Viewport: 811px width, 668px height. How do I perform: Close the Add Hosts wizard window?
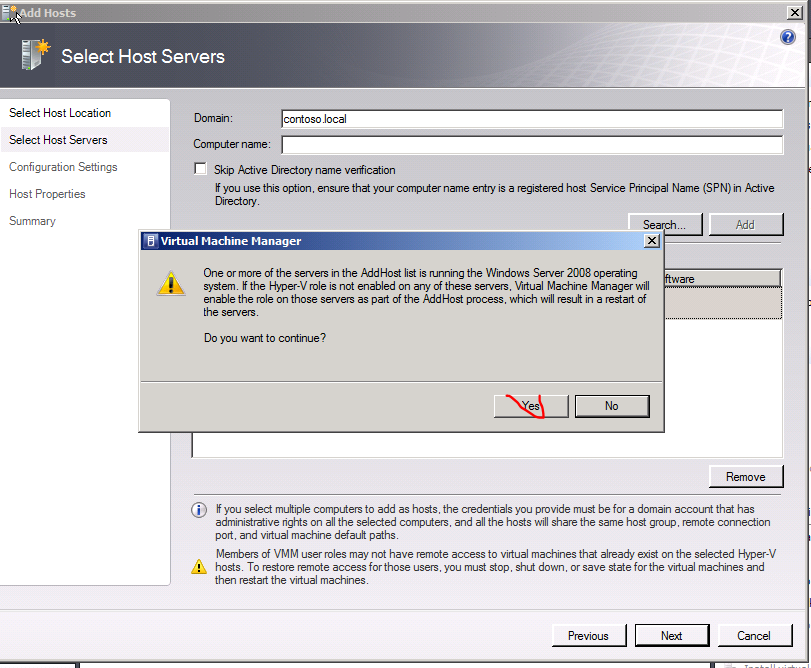(794, 12)
